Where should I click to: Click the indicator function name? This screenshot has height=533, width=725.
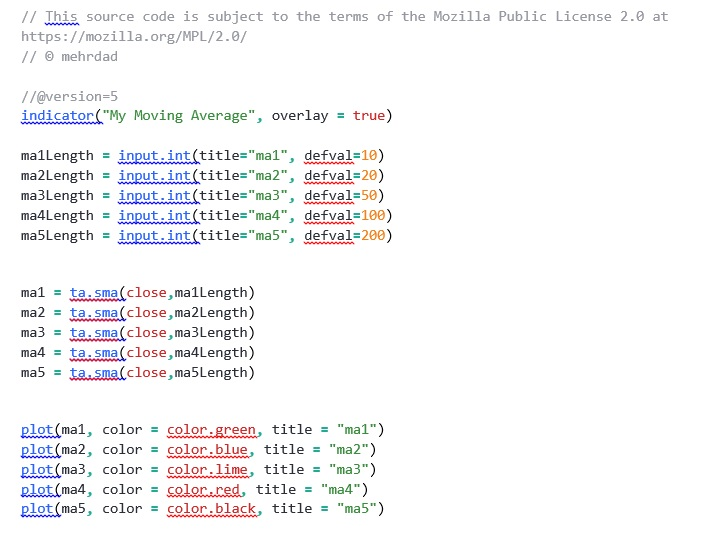pyautogui.click(x=58, y=116)
